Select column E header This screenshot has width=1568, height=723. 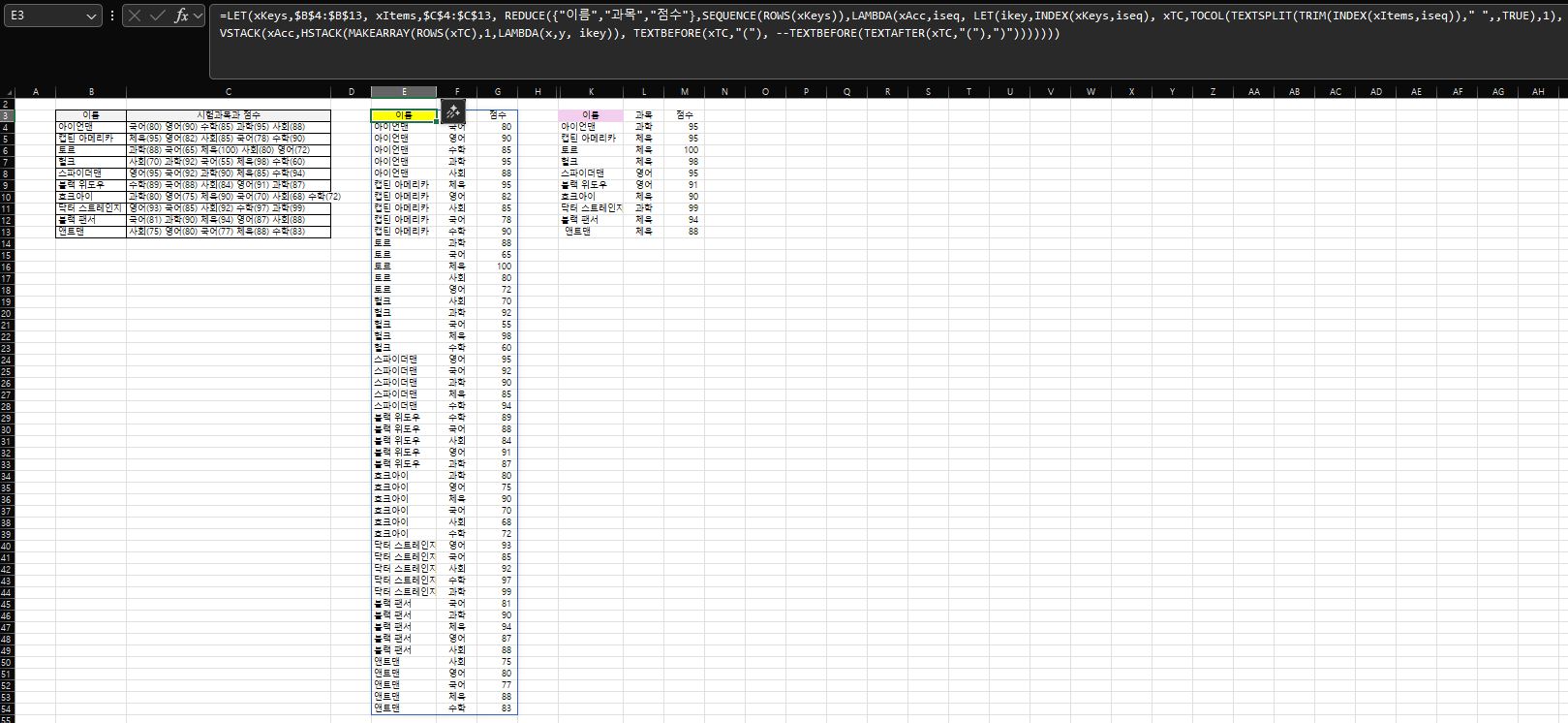(403, 92)
